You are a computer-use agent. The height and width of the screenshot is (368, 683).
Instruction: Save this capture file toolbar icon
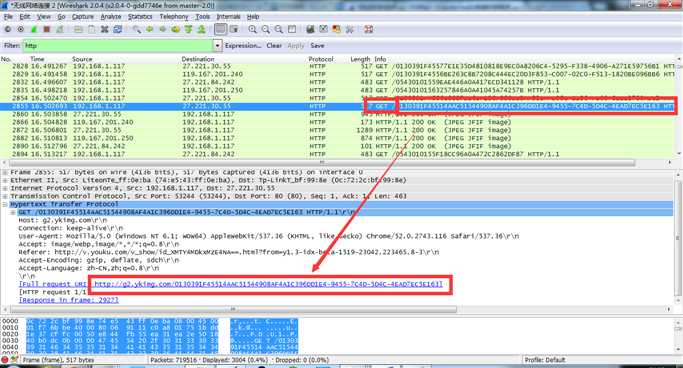pyautogui.click(x=91, y=30)
